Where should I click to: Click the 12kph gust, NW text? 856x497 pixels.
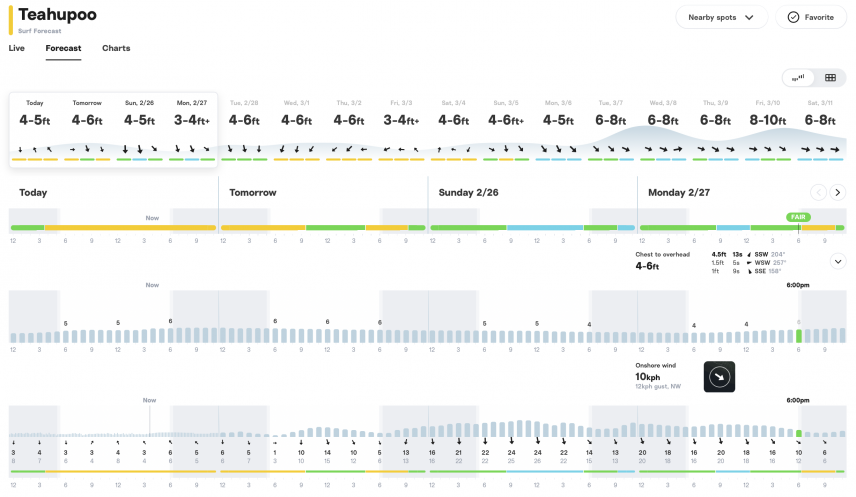(x=658, y=387)
